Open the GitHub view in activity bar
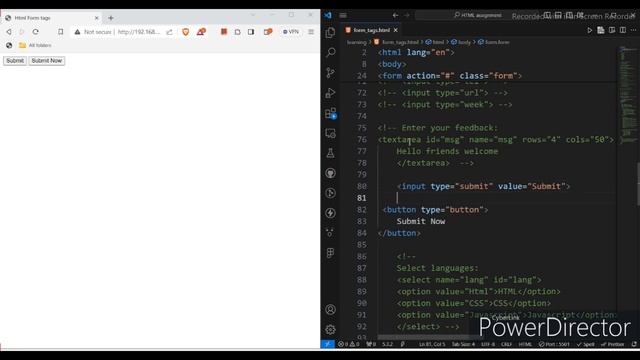Image resolution: width=640 pixels, height=360 pixels. pos(331,173)
